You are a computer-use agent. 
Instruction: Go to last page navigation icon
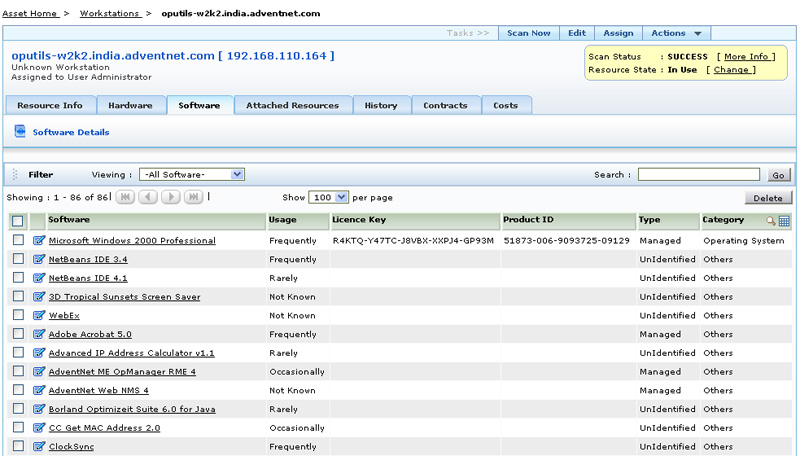pyautogui.click(x=193, y=197)
